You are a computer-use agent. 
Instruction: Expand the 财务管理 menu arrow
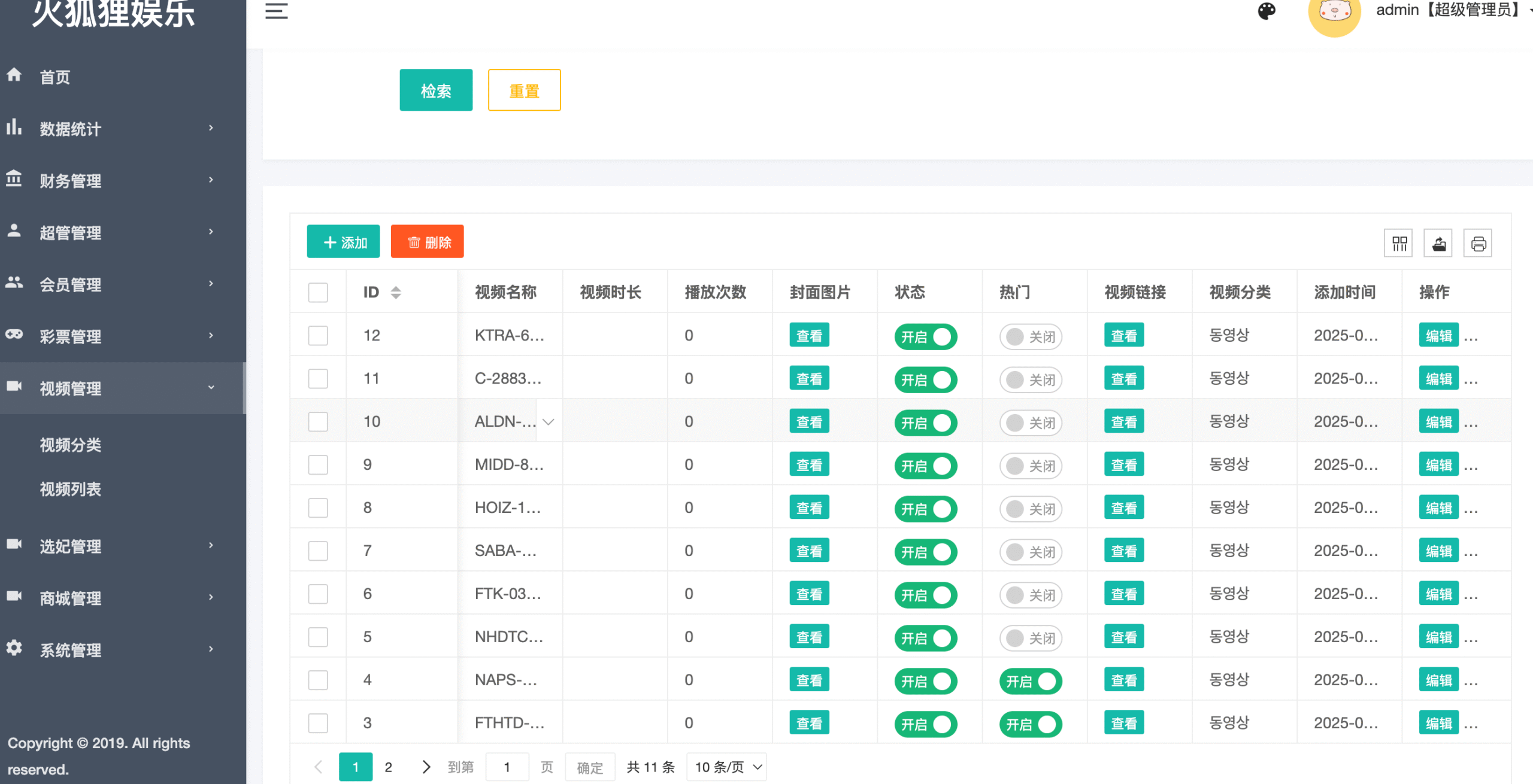(x=211, y=180)
